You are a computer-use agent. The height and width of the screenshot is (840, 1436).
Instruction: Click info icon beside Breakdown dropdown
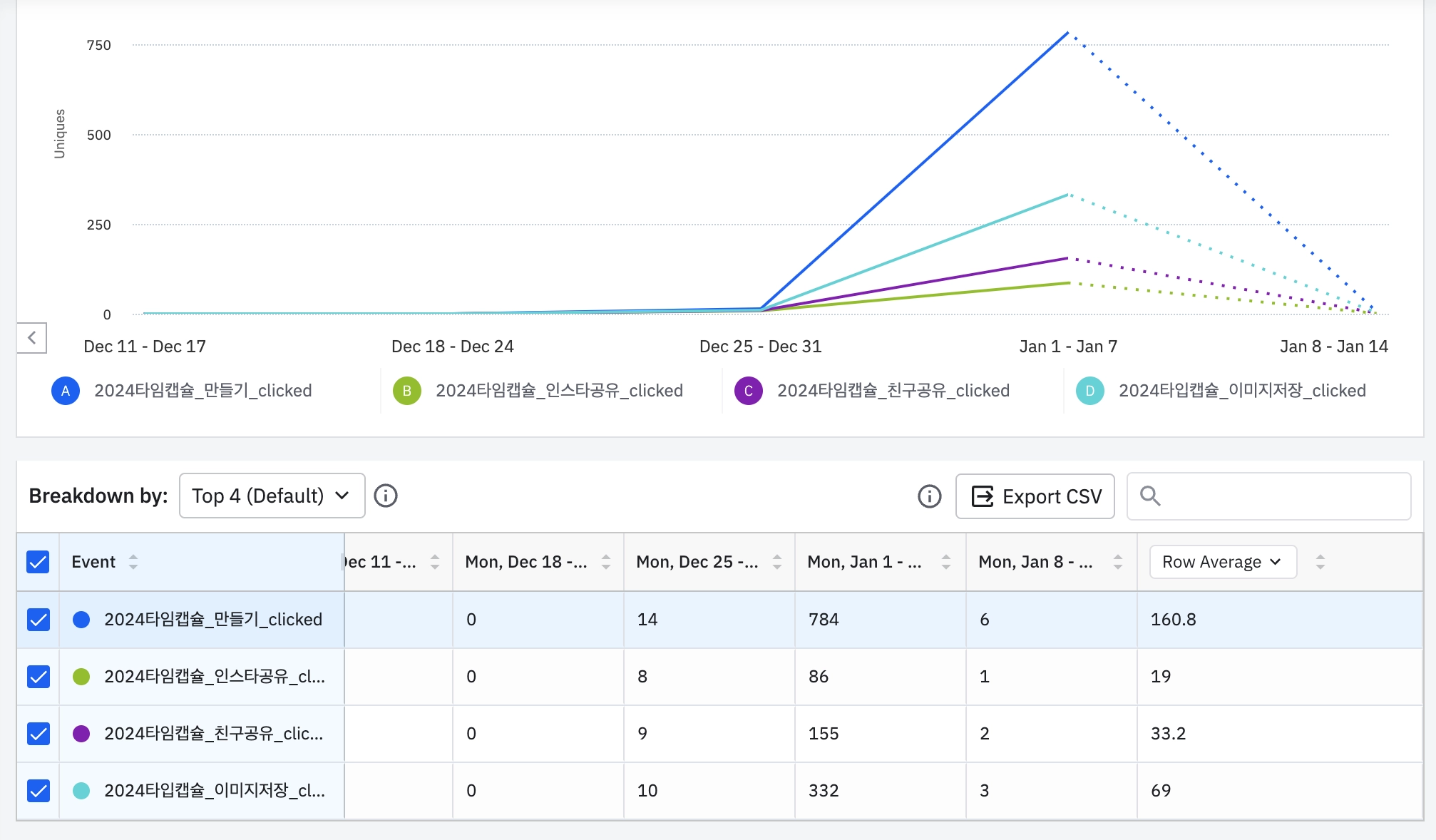[386, 496]
